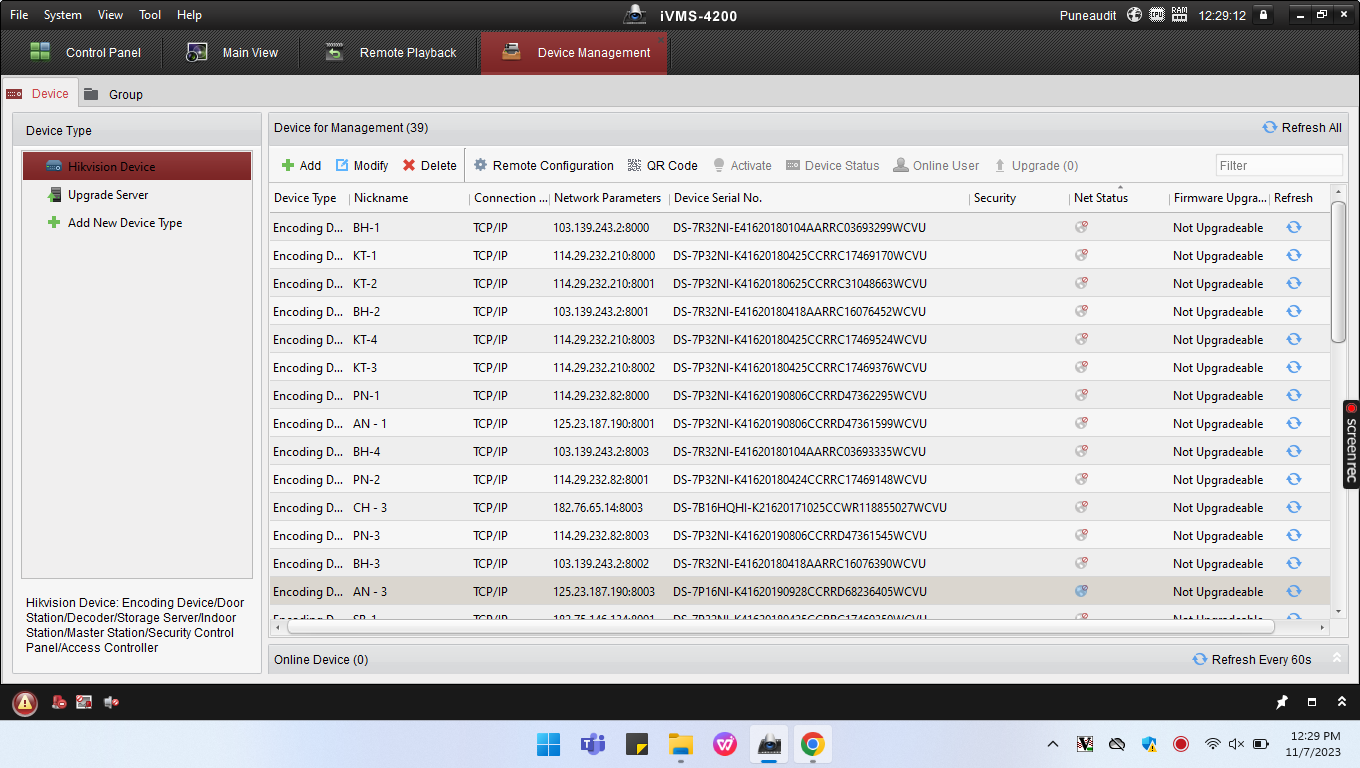
Task: Open File Explorer from the taskbar
Action: coord(681,744)
